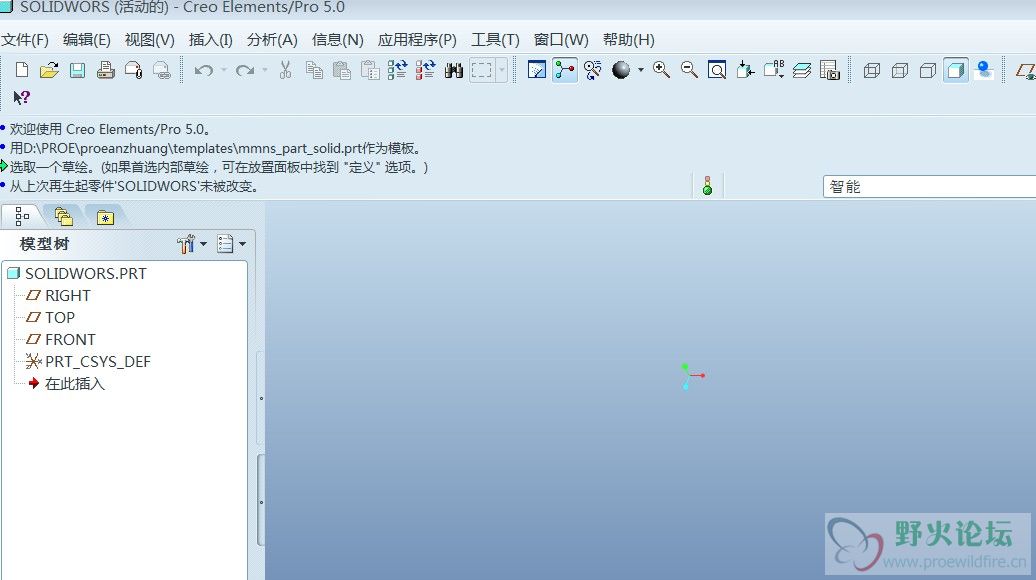Switch to No Hidden display

click(x=928, y=70)
